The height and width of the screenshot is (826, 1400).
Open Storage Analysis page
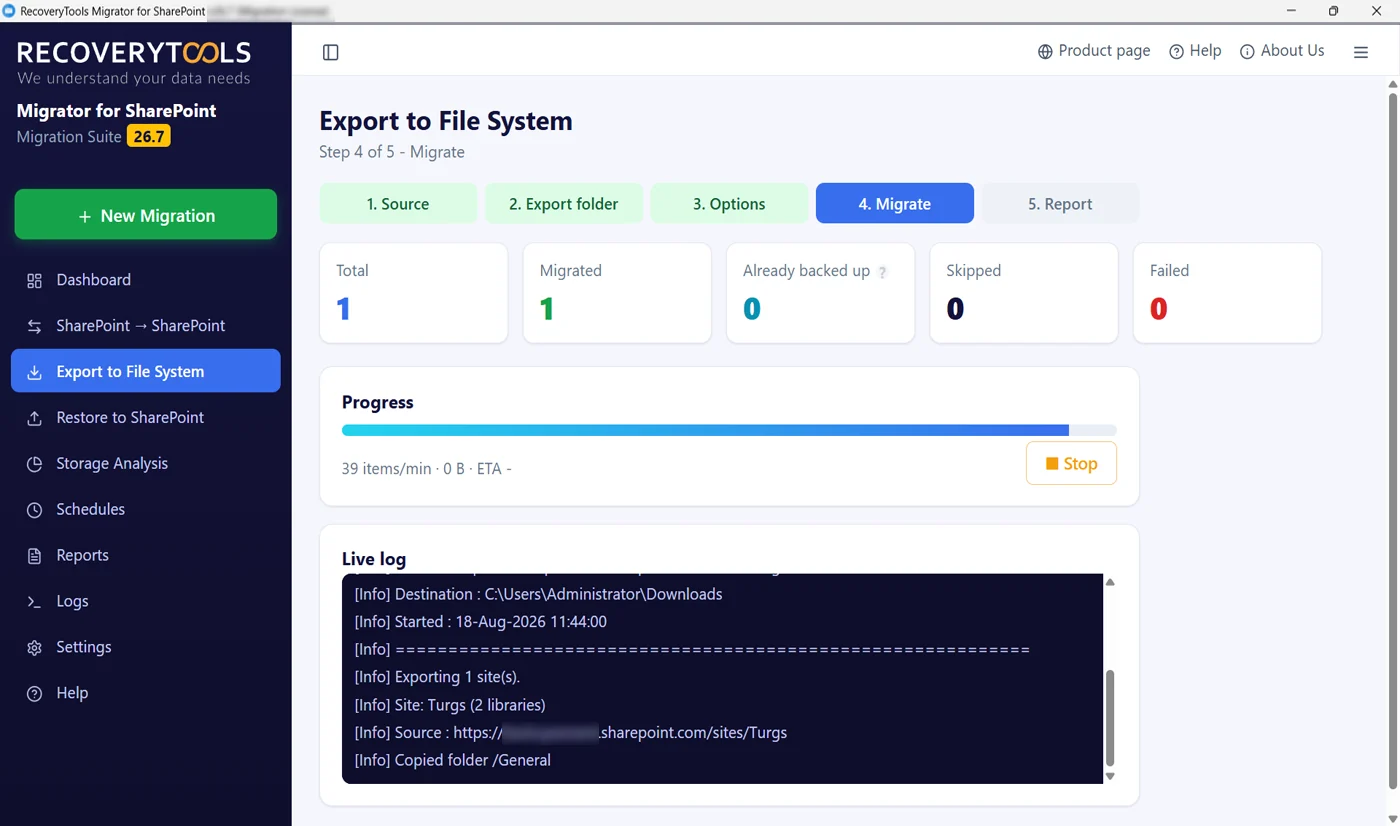coord(146,464)
